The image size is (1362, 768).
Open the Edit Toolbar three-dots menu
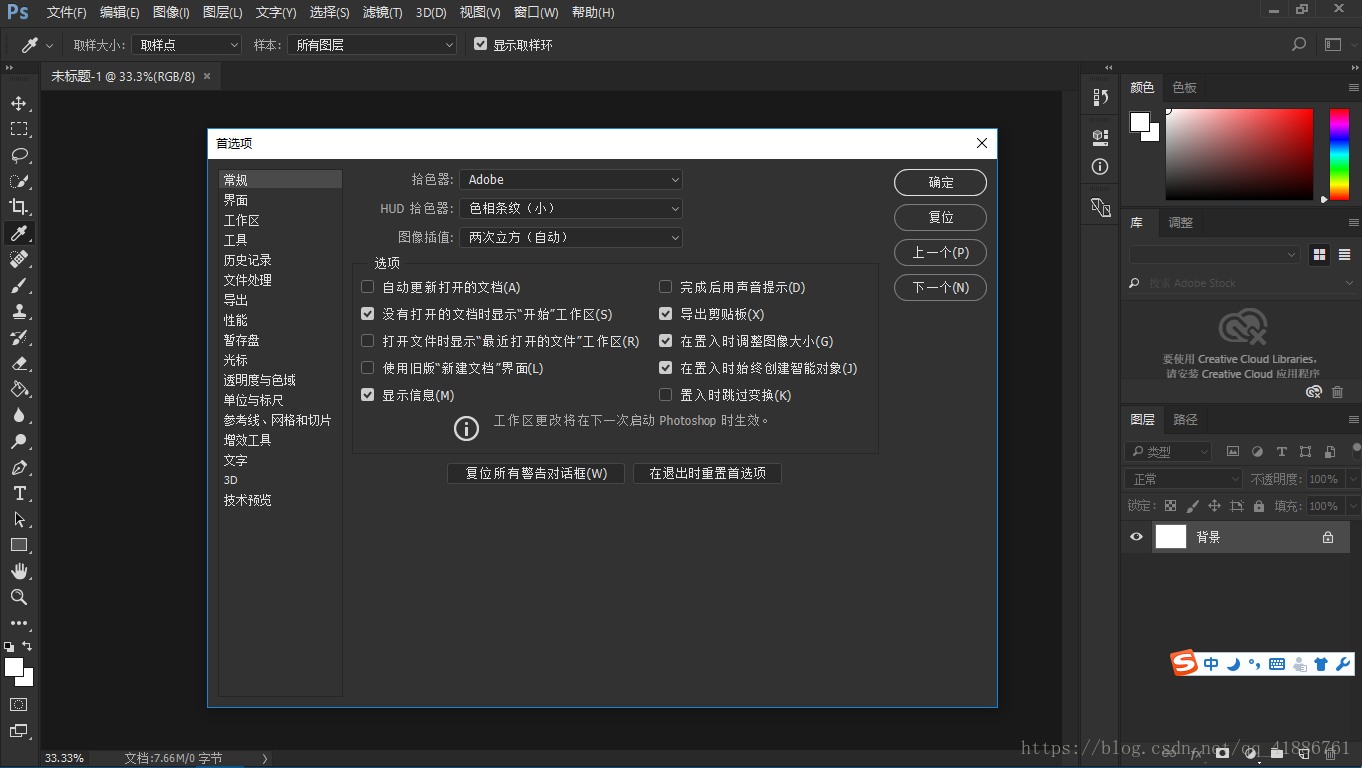pyautogui.click(x=19, y=623)
